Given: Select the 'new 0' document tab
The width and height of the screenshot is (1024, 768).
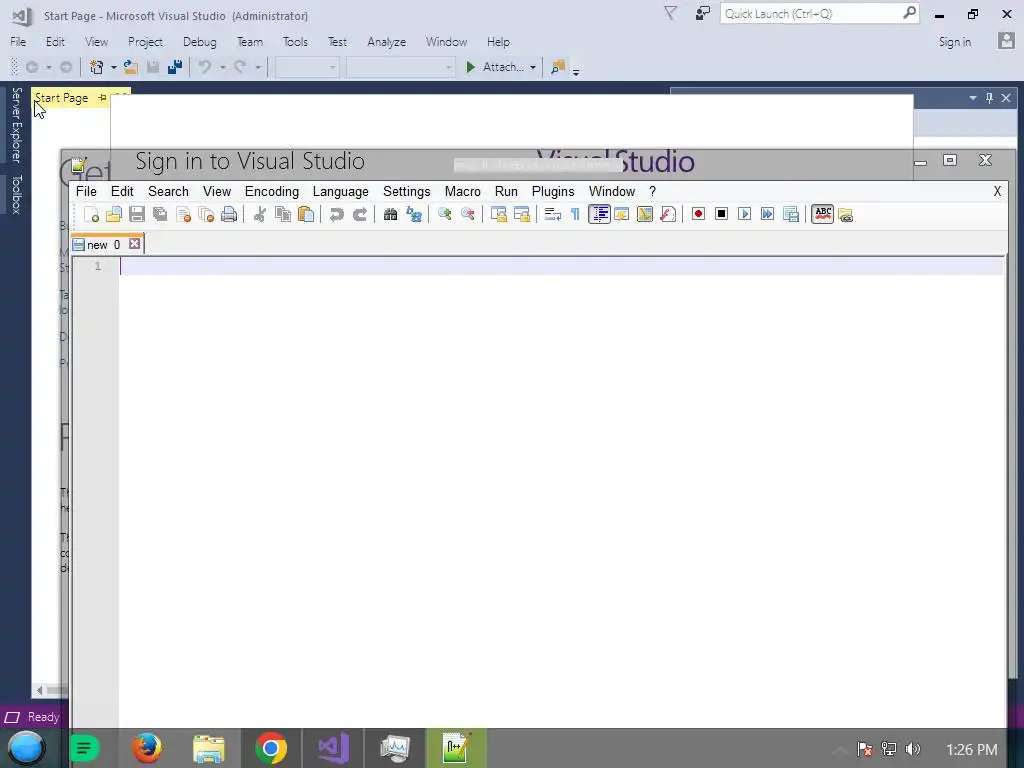Looking at the screenshot, I should click(x=107, y=244).
